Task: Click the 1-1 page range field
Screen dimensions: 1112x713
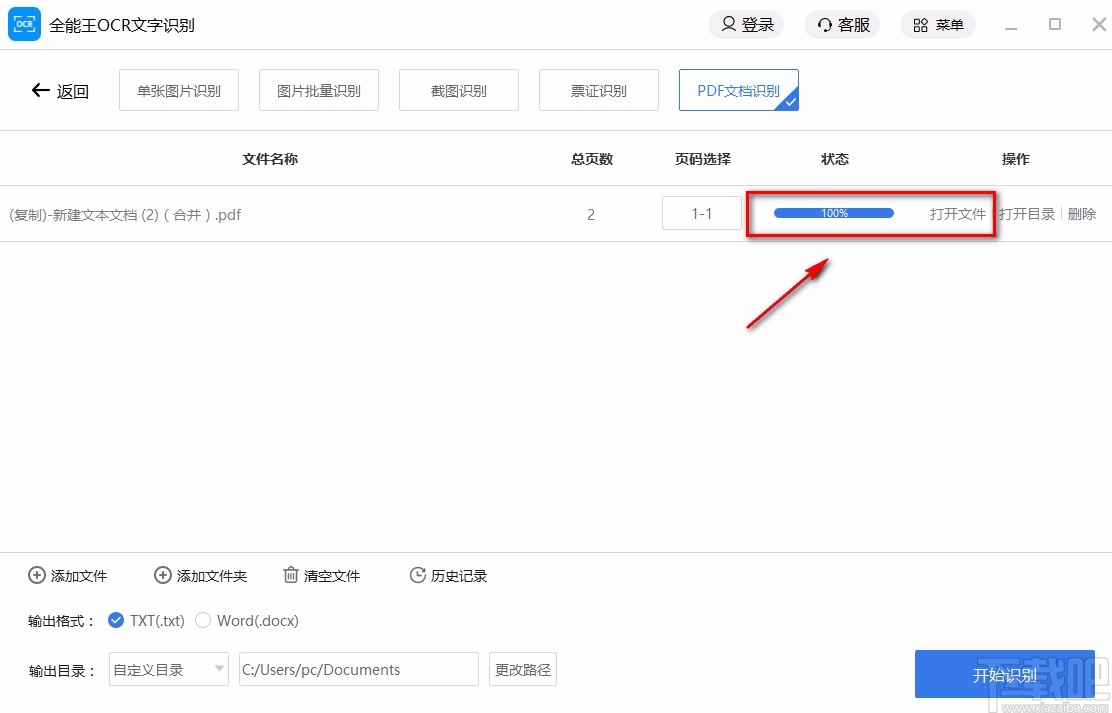Action: [x=701, y=212]
